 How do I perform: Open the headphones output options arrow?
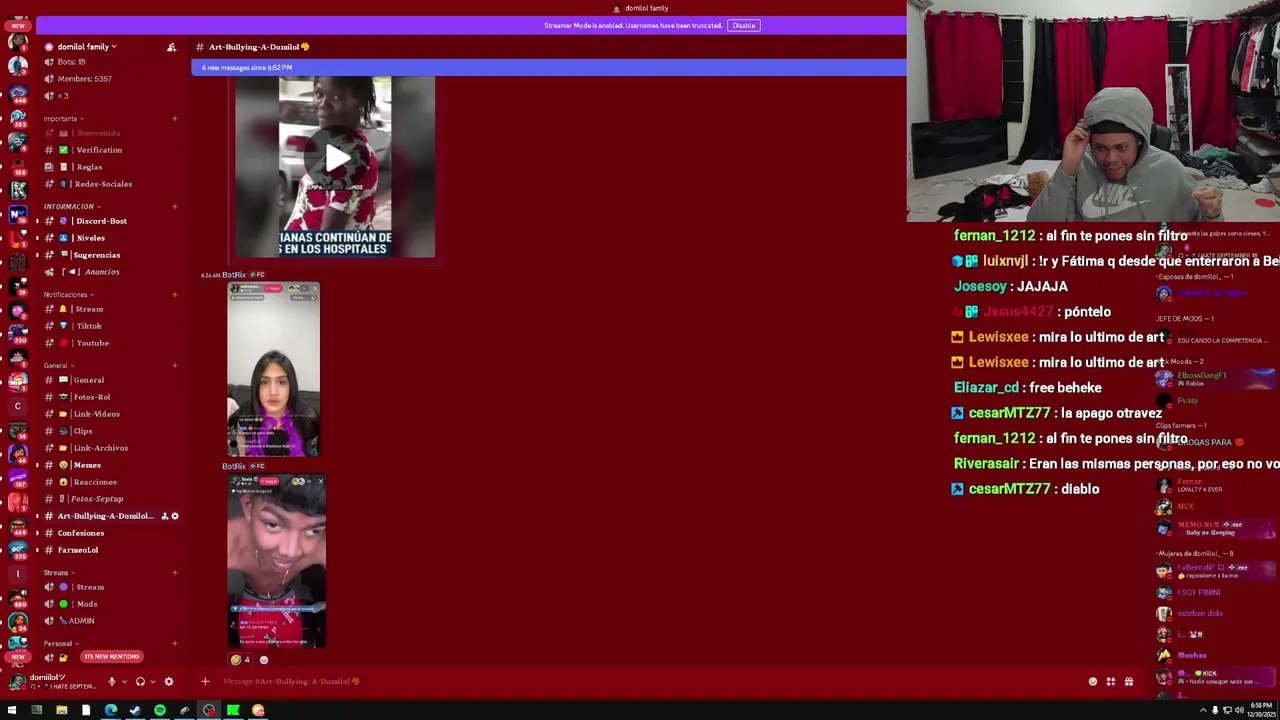(152, 682)
